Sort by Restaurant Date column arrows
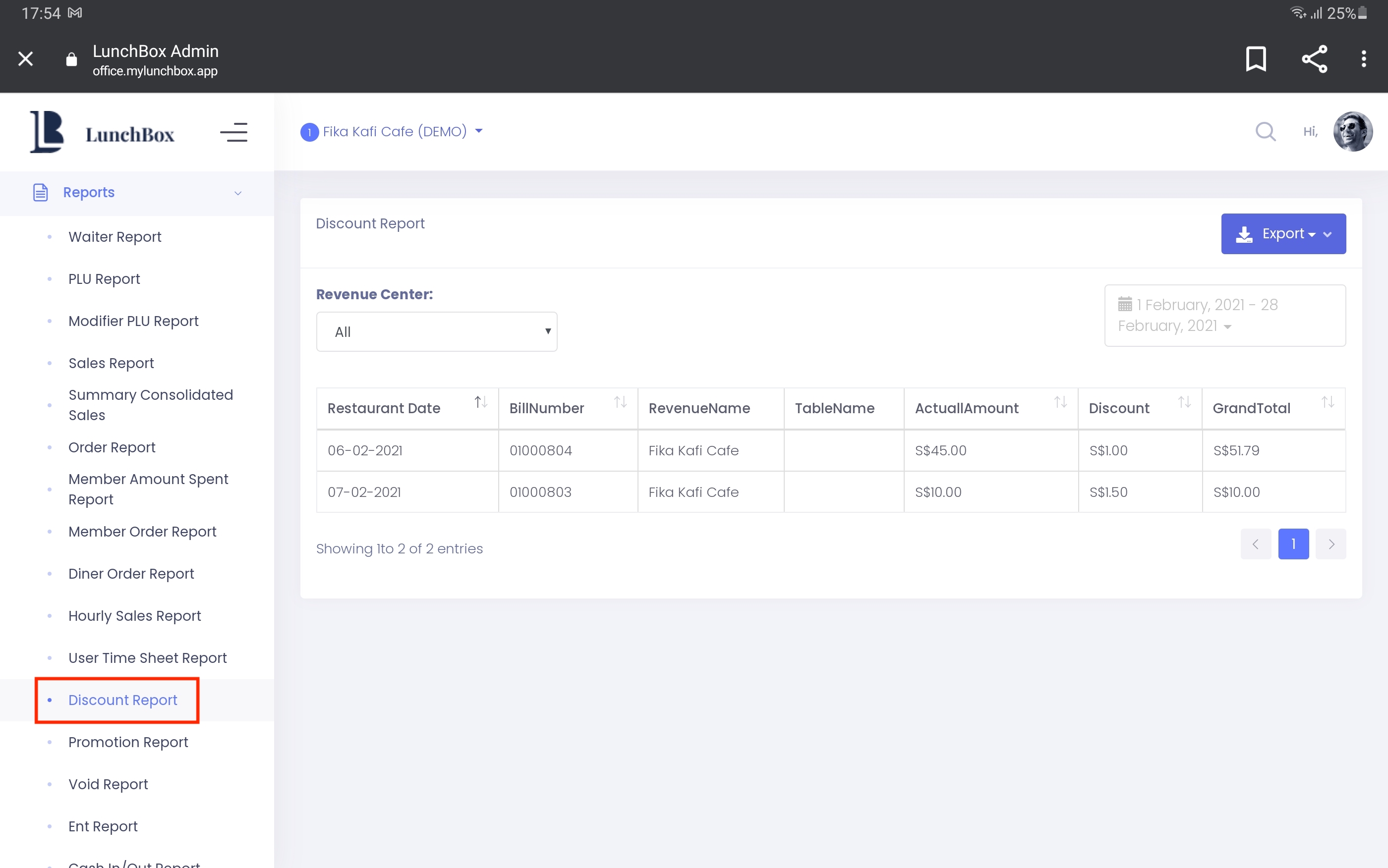The height and width of the screenshot is (868, 1388). (x=481, y=402)
